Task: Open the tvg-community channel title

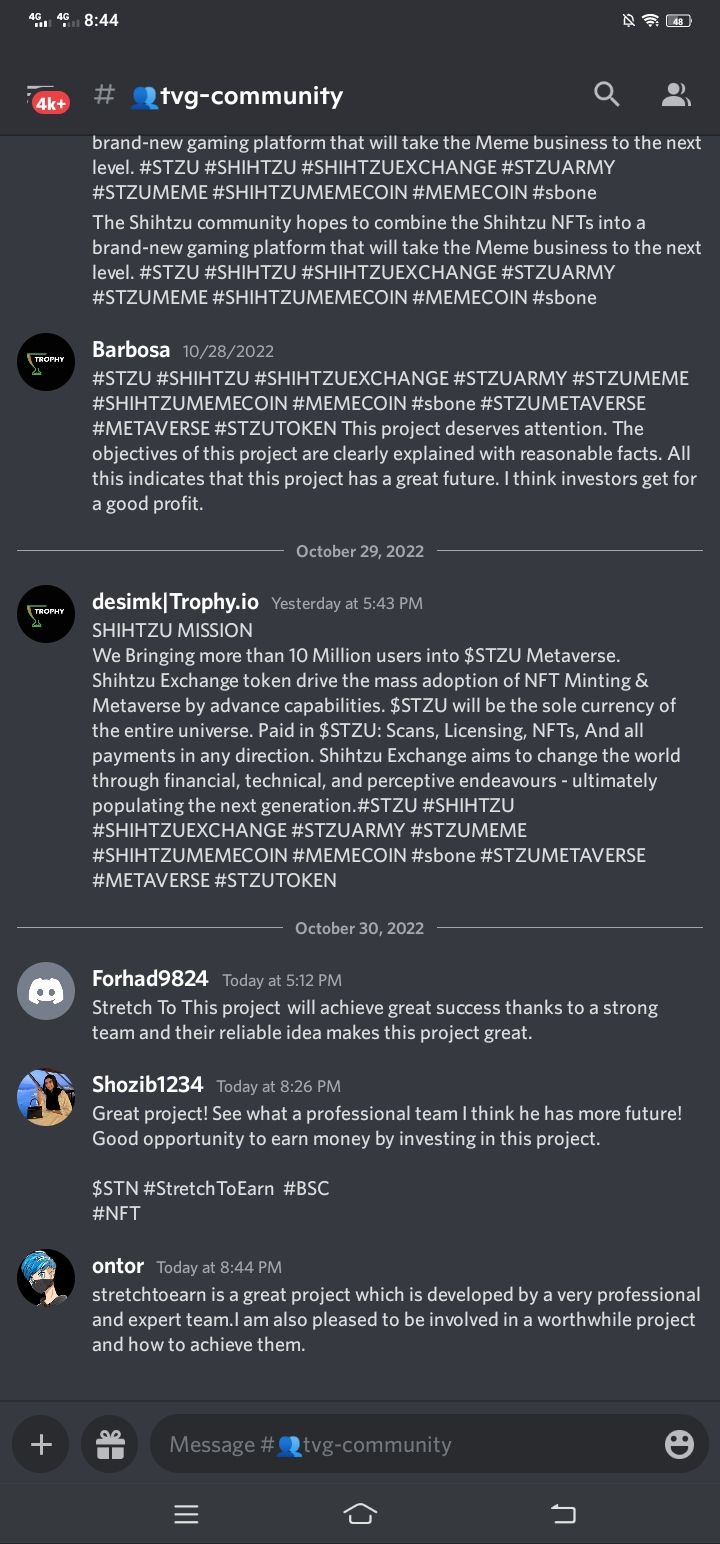Action: point(250,96)
